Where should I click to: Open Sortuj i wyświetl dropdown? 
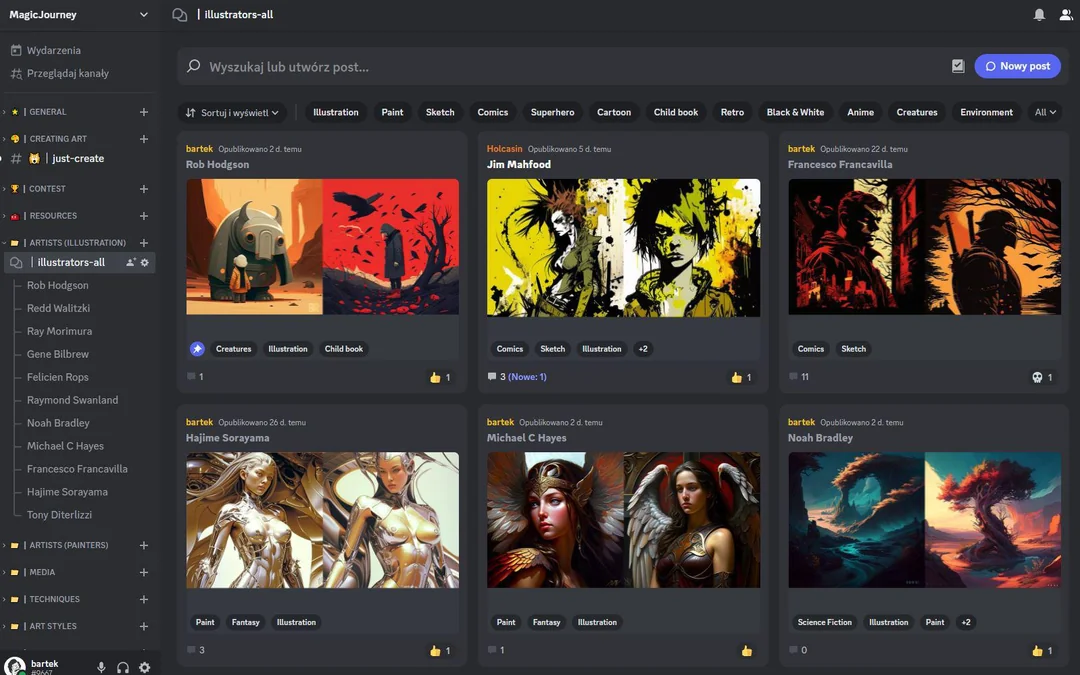(233, 112)
